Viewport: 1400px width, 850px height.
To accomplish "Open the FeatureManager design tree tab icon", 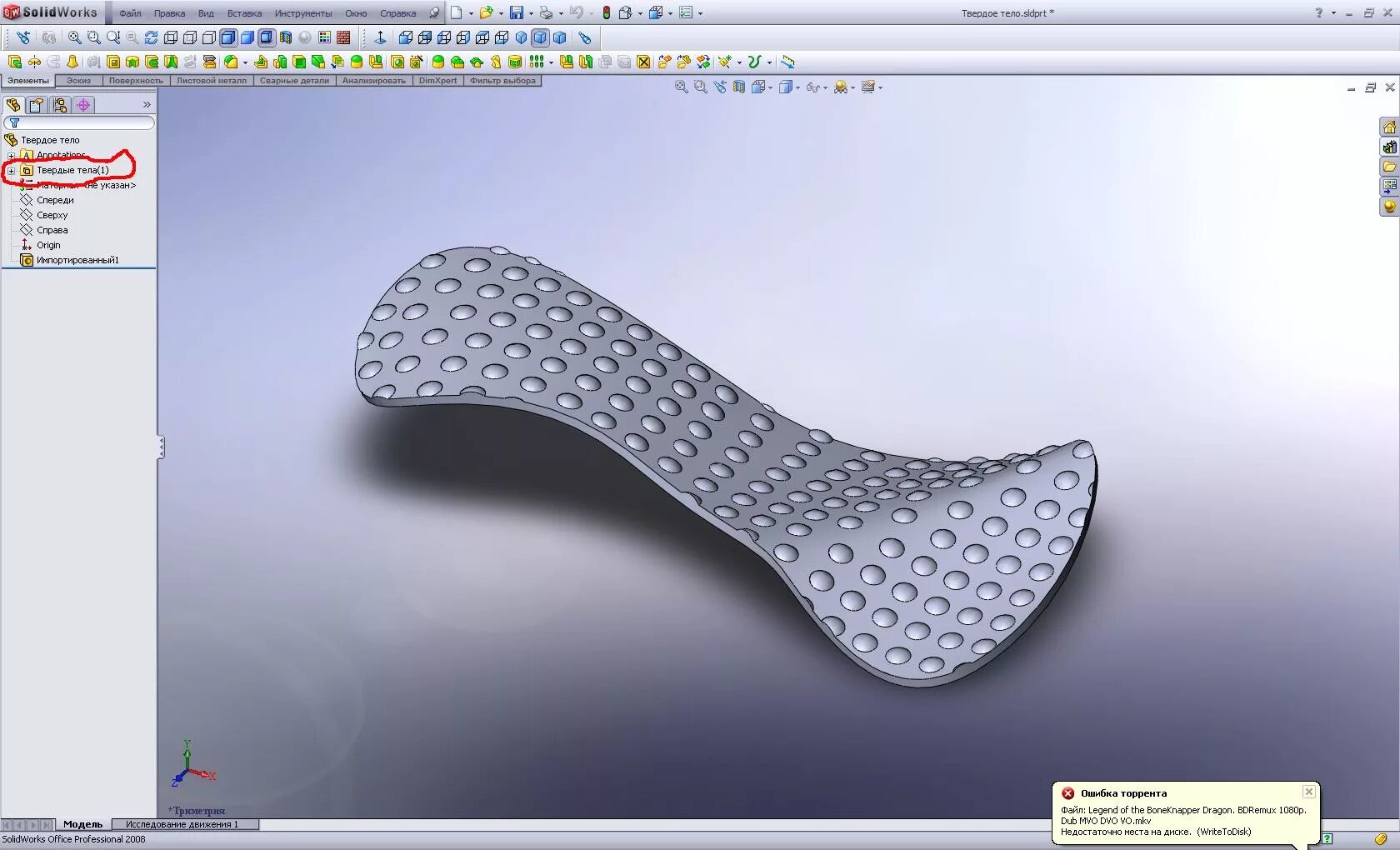I will click(x=13, y=105).
